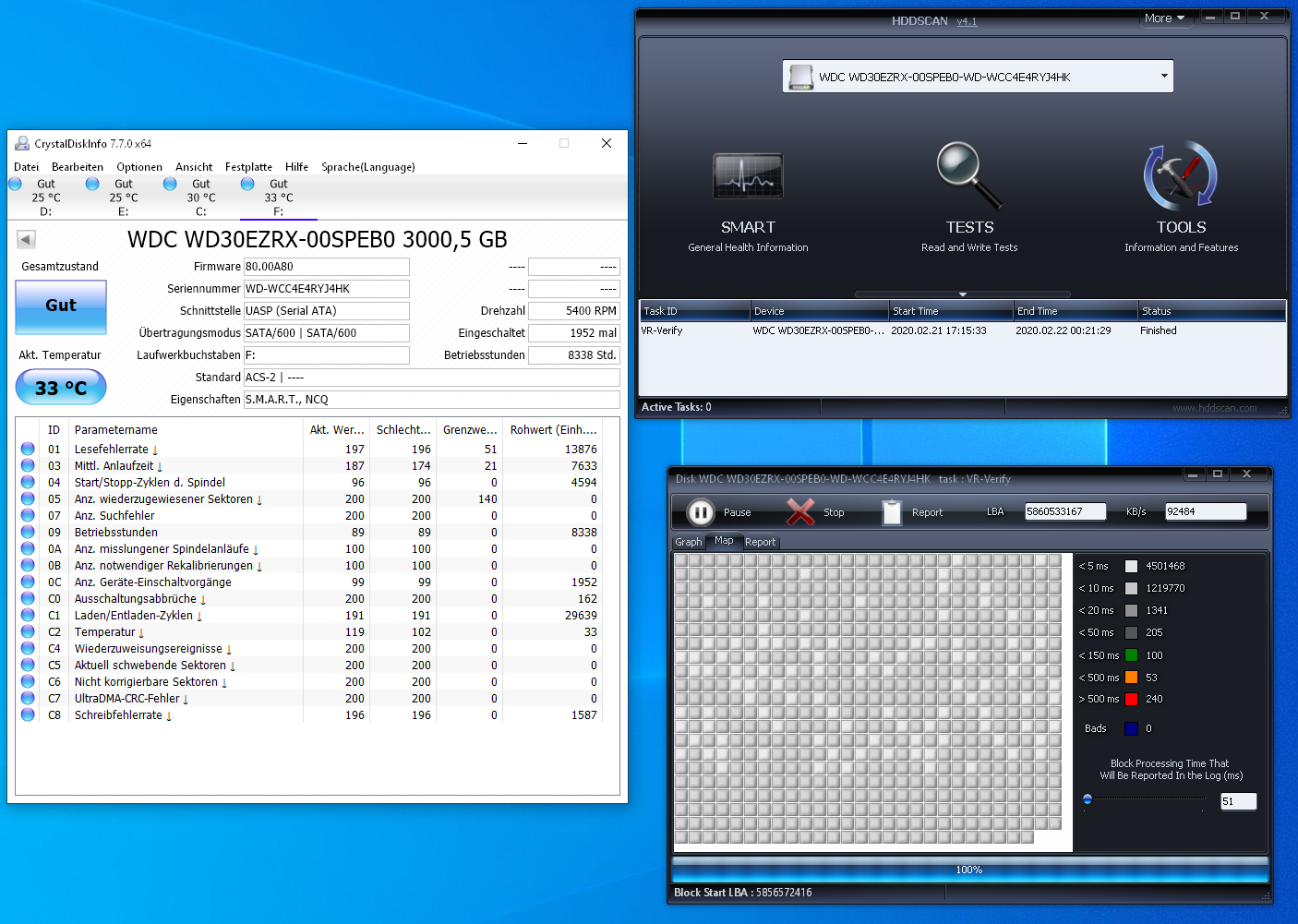Open the HDDScan drive selection dropdown

click(1164, 77)
